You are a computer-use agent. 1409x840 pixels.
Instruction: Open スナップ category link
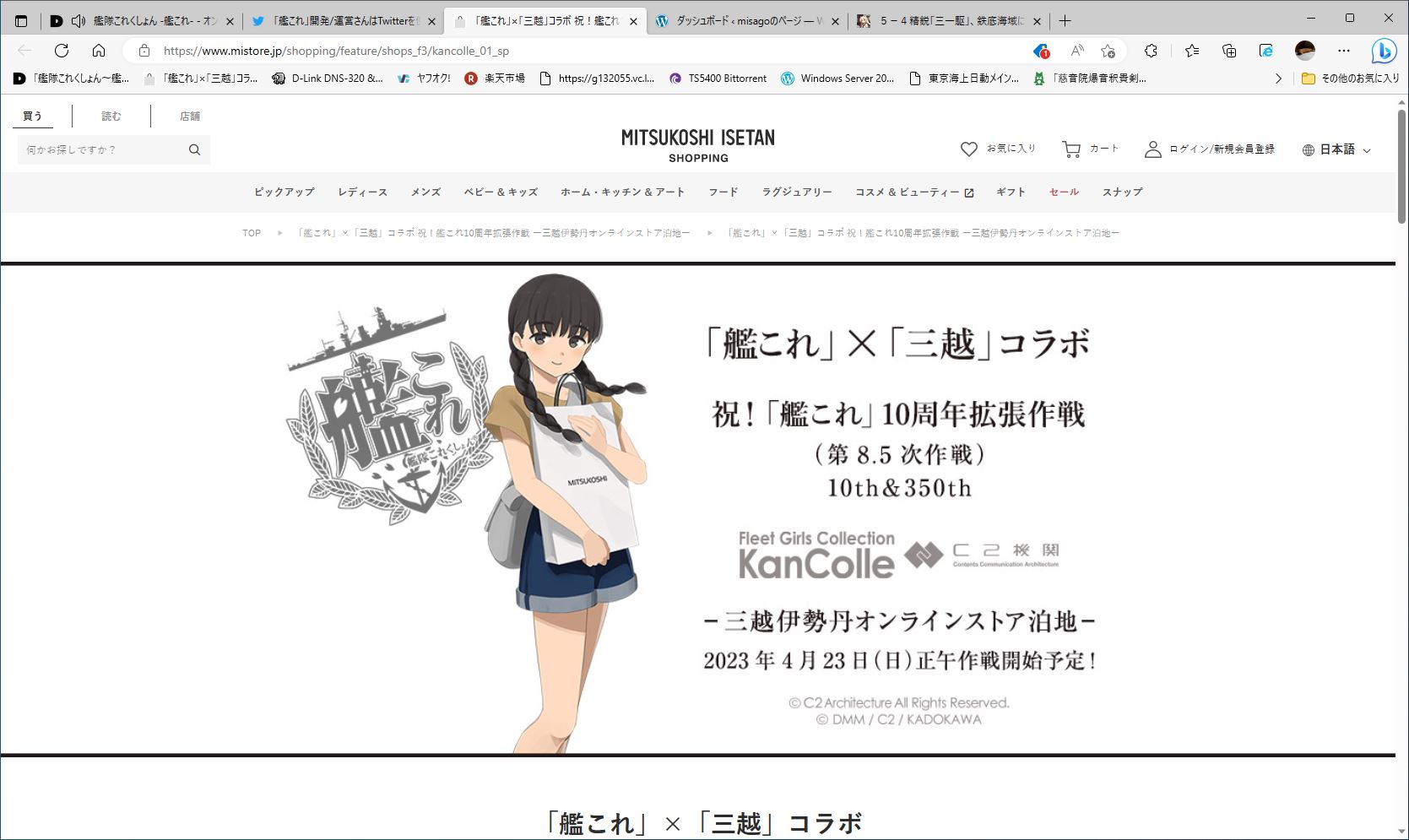click(x=1123, y=192)
